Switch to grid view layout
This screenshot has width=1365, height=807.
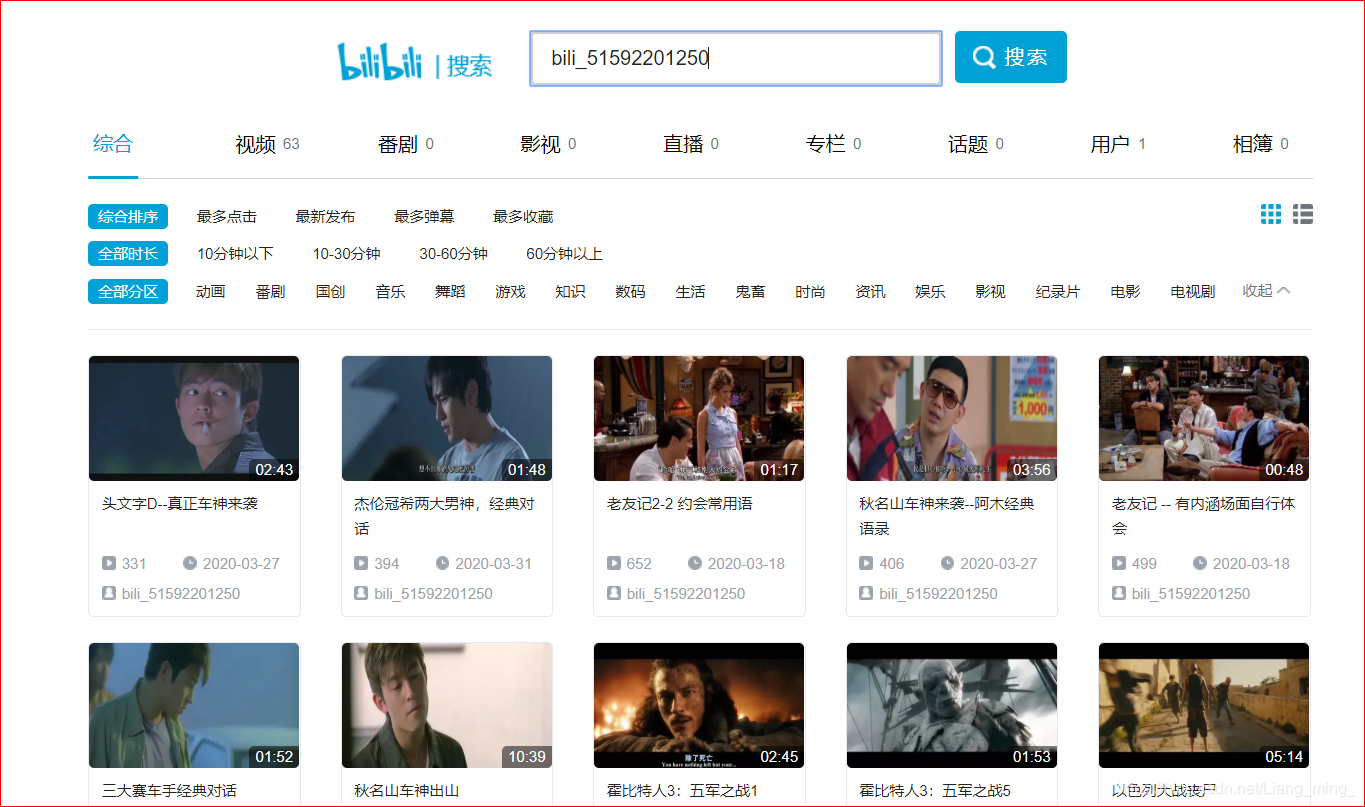[1270, 213]
